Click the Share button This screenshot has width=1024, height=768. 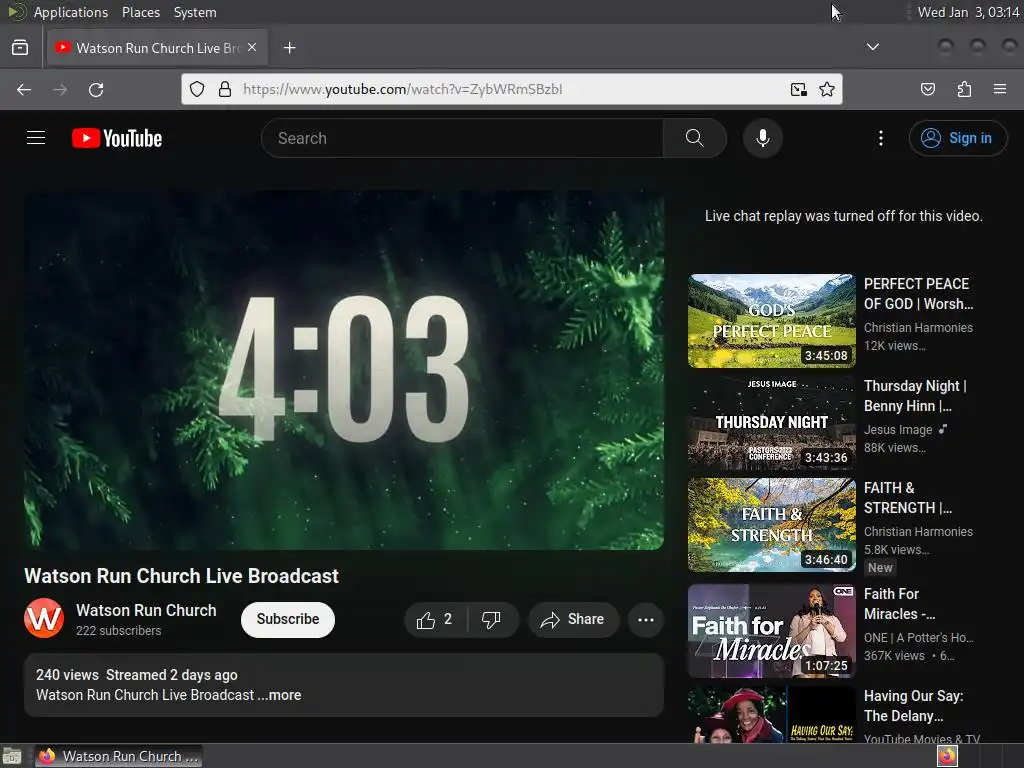[573, 620]
